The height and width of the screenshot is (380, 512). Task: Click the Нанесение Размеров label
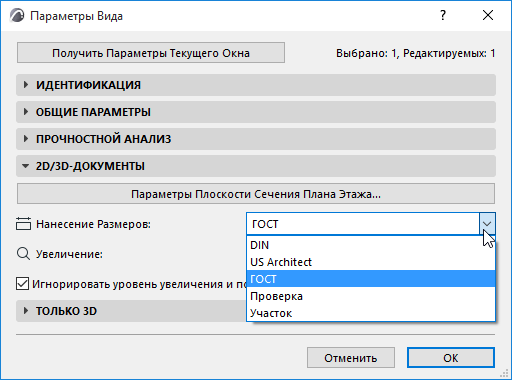tap(93, 224)
